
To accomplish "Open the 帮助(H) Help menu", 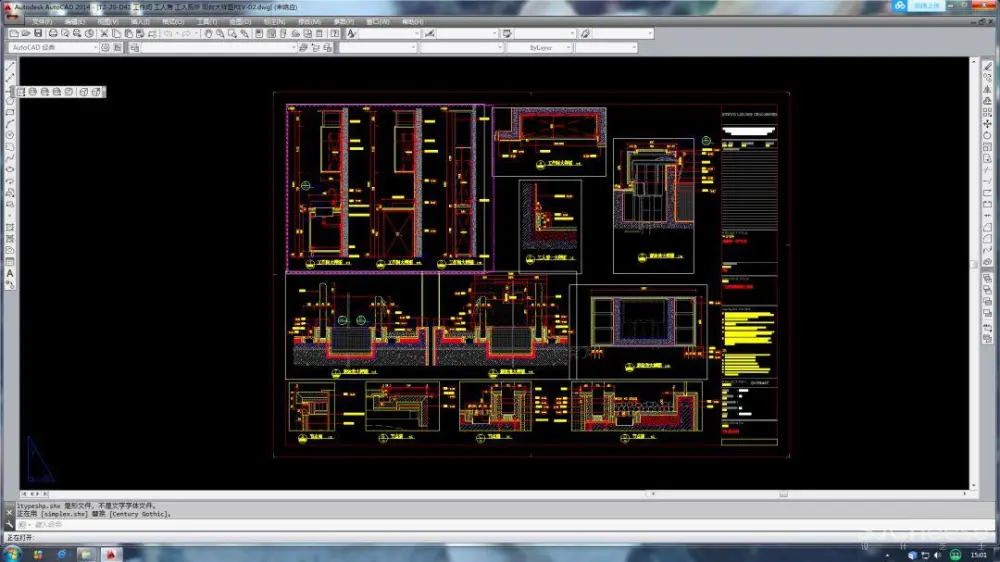I will pyautogui.click(x=411, y=20).
